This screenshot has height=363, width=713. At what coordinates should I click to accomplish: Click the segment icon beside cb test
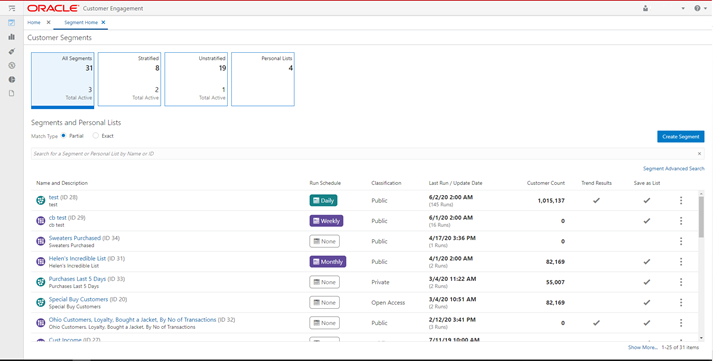[x=40, y=221]
